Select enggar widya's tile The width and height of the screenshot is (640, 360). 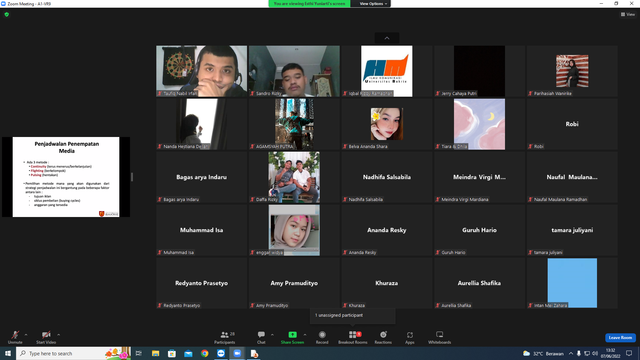coord(294,230)
